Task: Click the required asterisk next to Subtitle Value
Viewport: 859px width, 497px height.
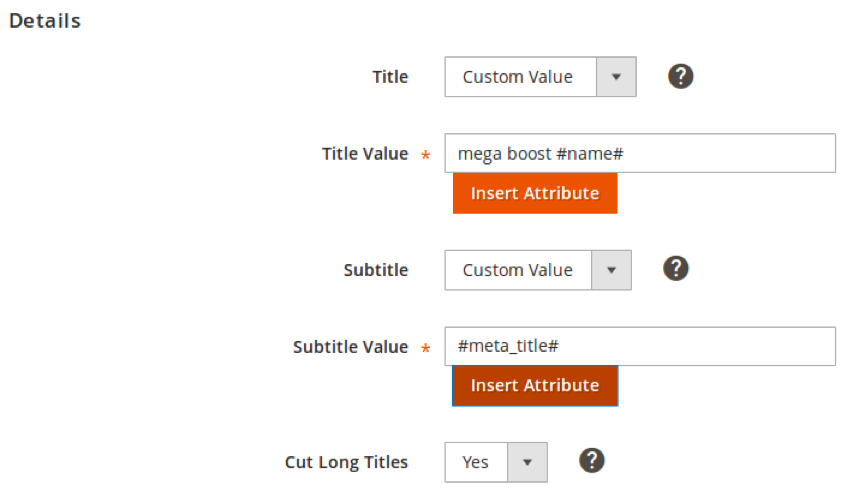Action: point(426,347)
